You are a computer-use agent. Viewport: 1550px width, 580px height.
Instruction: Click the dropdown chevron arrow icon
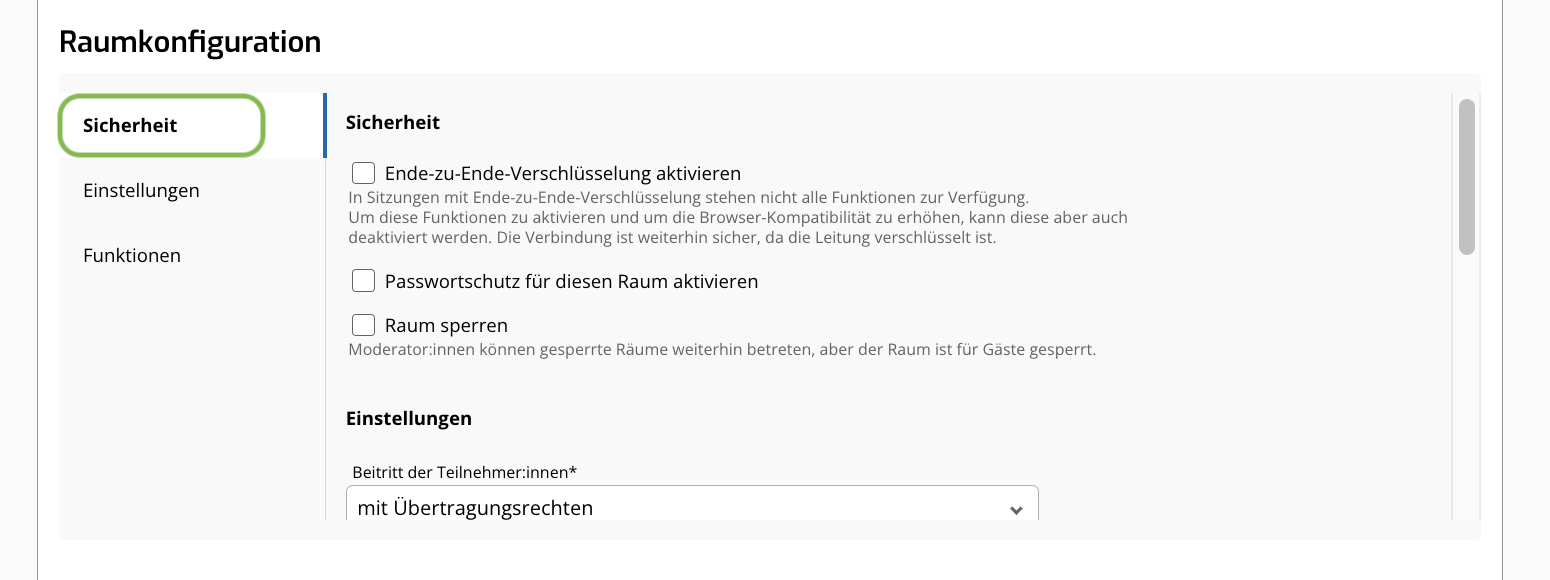(1016, 510)
